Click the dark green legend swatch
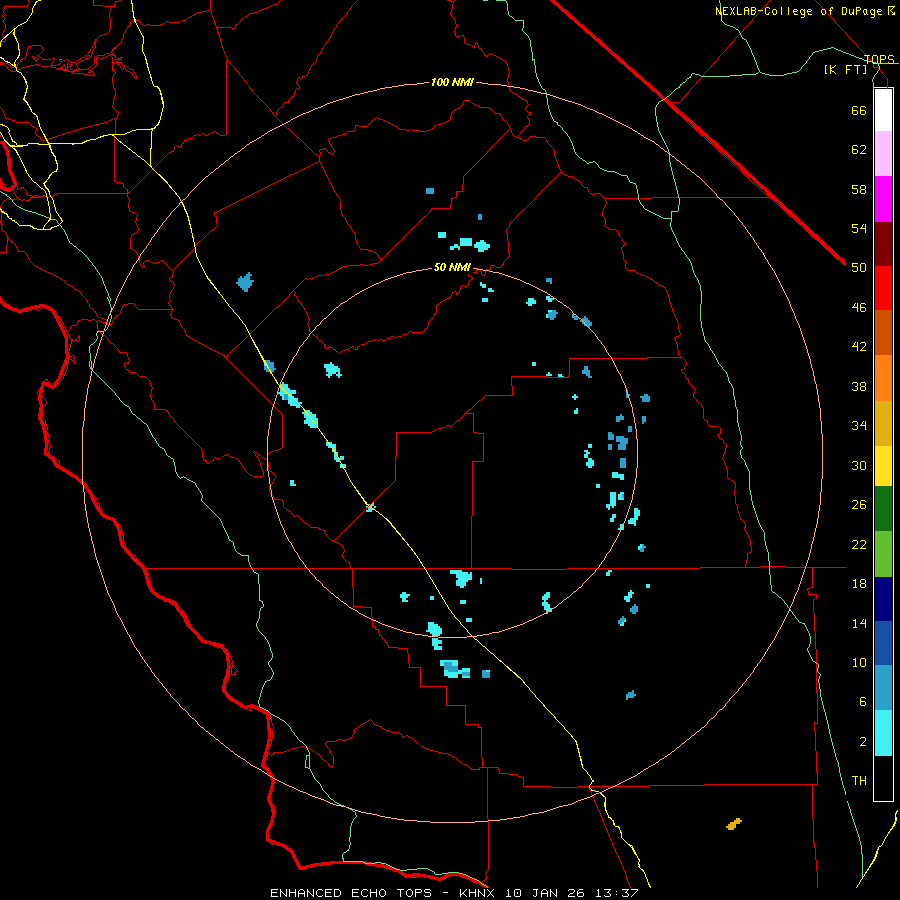 [x=883, y=509]
